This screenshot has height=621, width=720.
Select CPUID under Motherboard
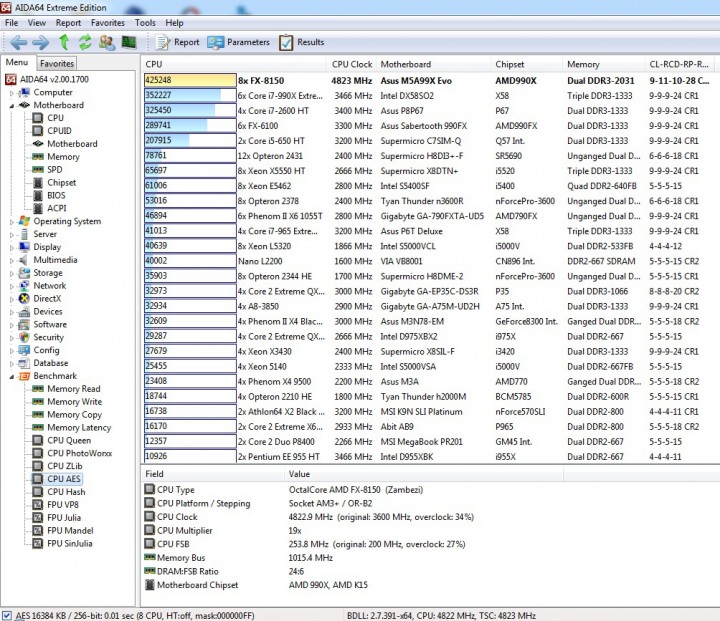tap(59, 131)
